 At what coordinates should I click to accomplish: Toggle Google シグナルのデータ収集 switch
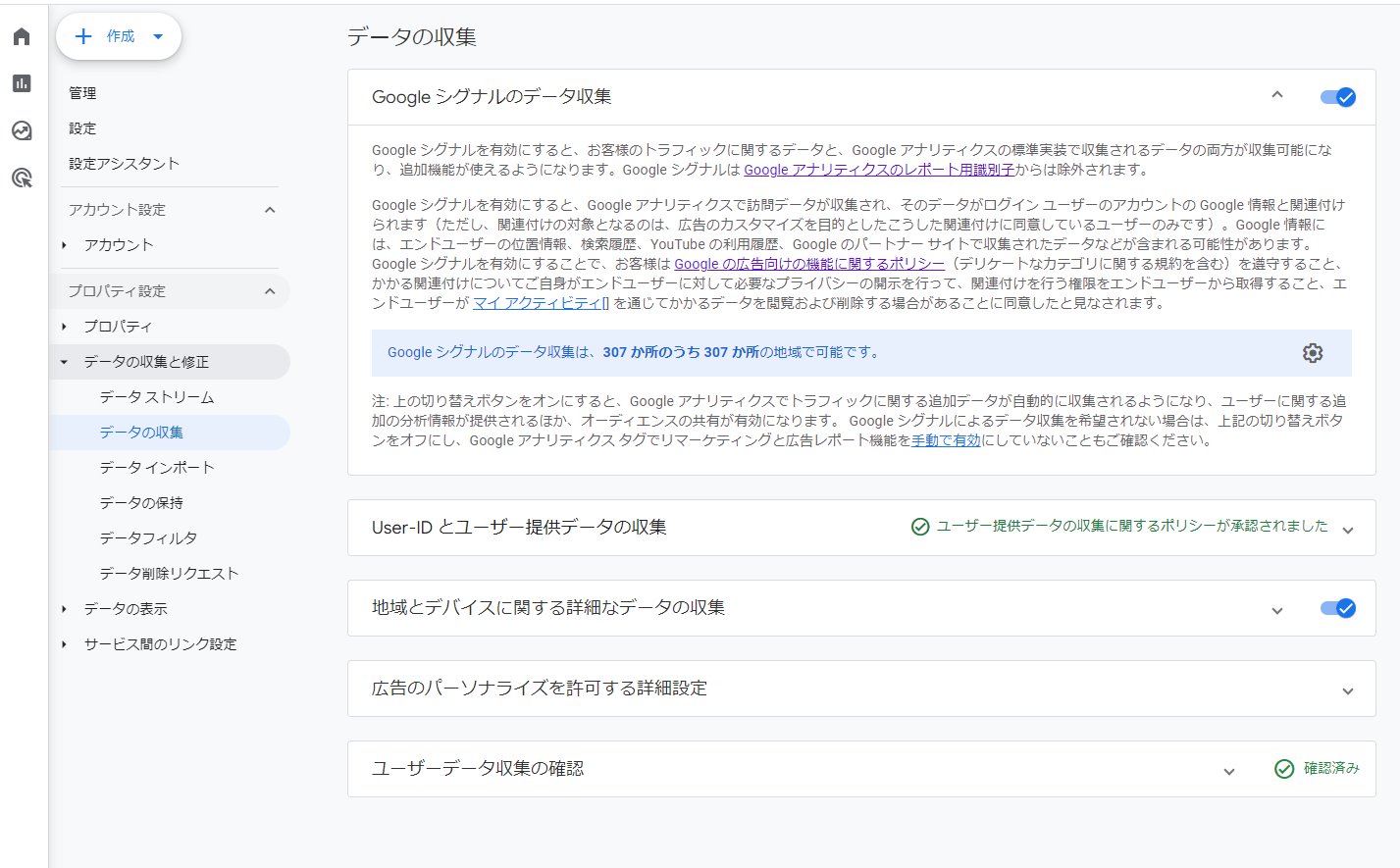point(1337,97)
